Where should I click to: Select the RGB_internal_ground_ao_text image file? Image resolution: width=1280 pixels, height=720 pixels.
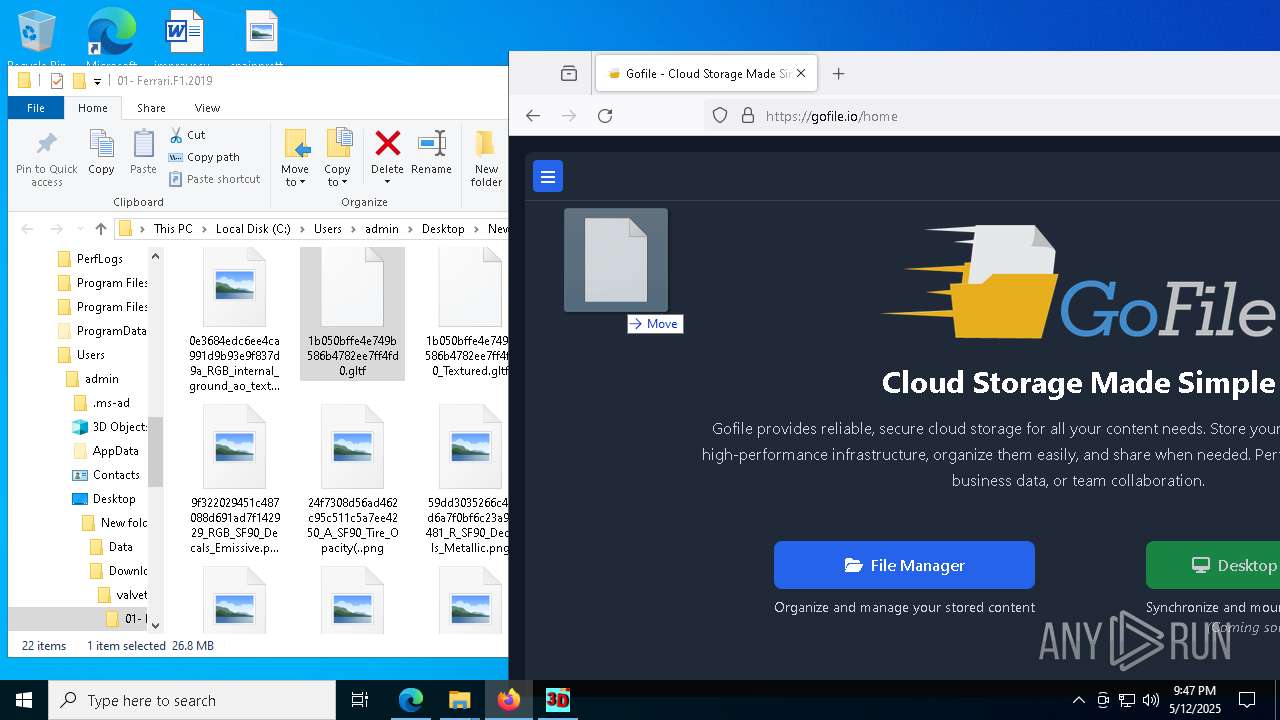(235, 322)
